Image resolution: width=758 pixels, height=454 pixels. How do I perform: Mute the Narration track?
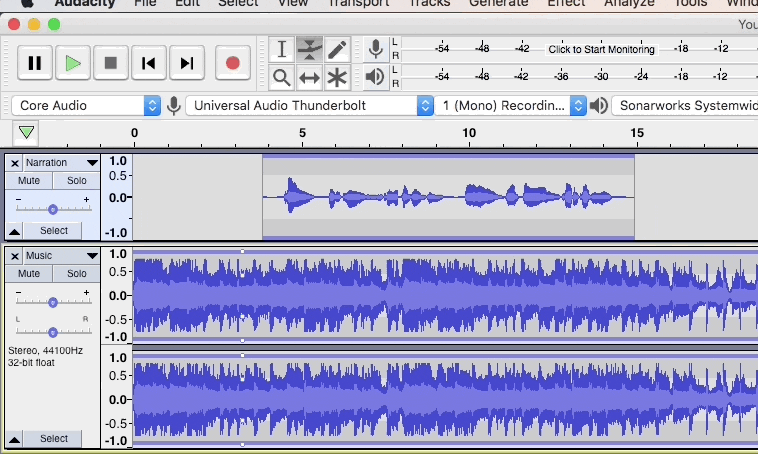[29, 181]
